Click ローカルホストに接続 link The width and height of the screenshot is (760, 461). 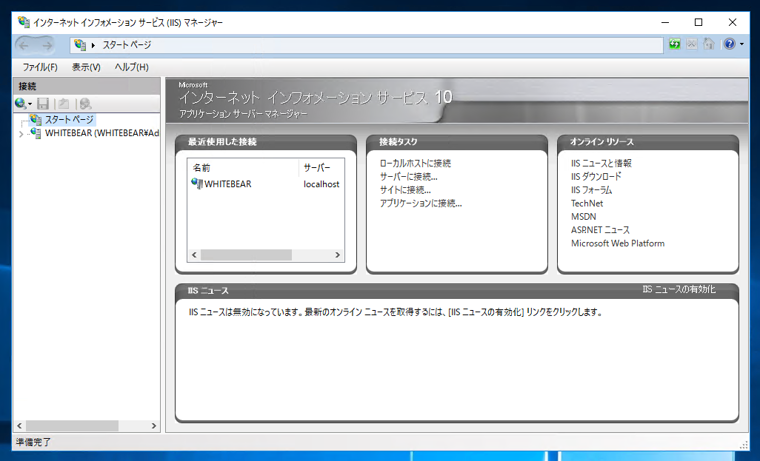(415, 163)
